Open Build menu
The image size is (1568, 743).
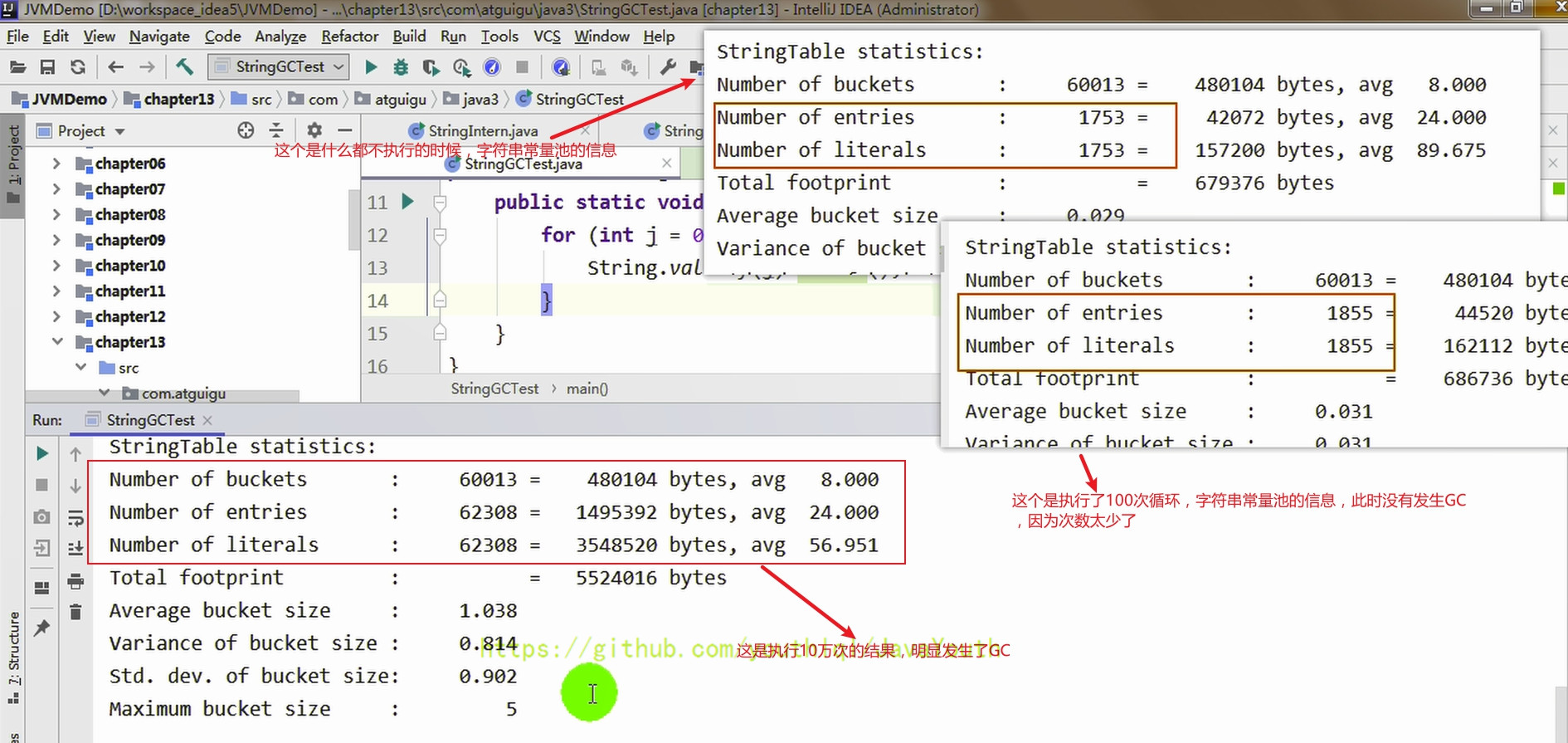pos(409,37)
